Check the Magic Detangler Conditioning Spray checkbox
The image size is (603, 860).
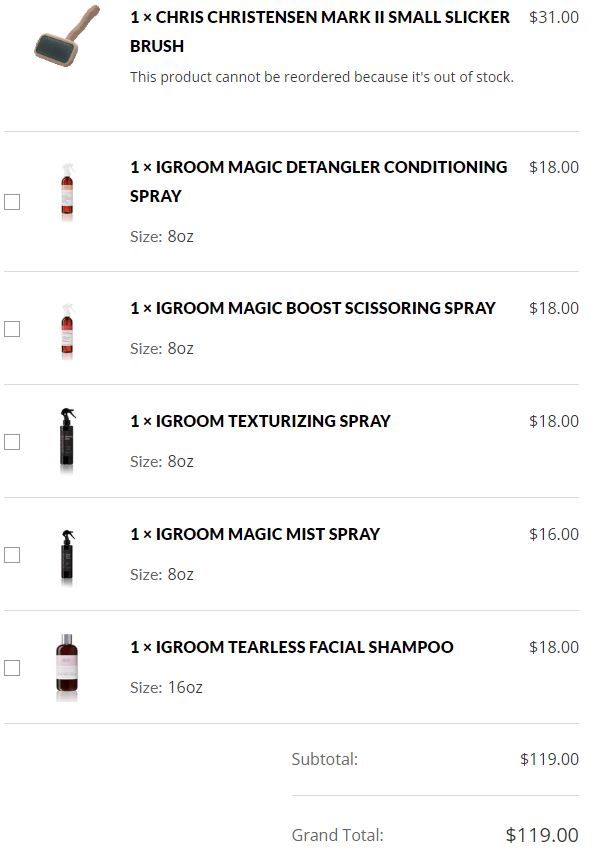click(12, 202)
